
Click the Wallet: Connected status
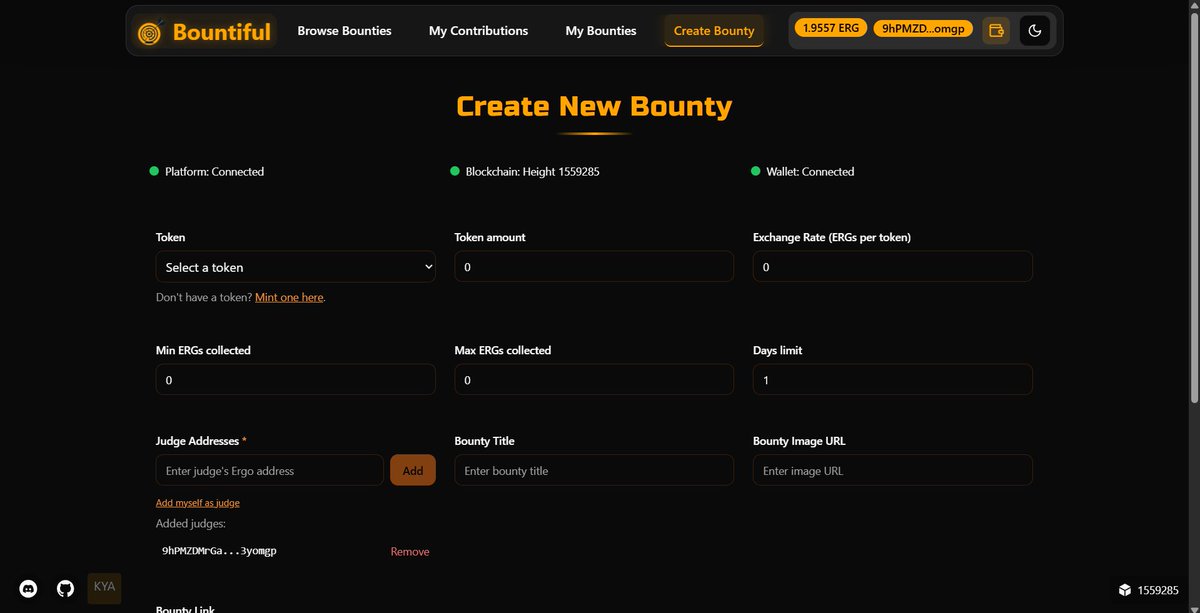[803, 172]
